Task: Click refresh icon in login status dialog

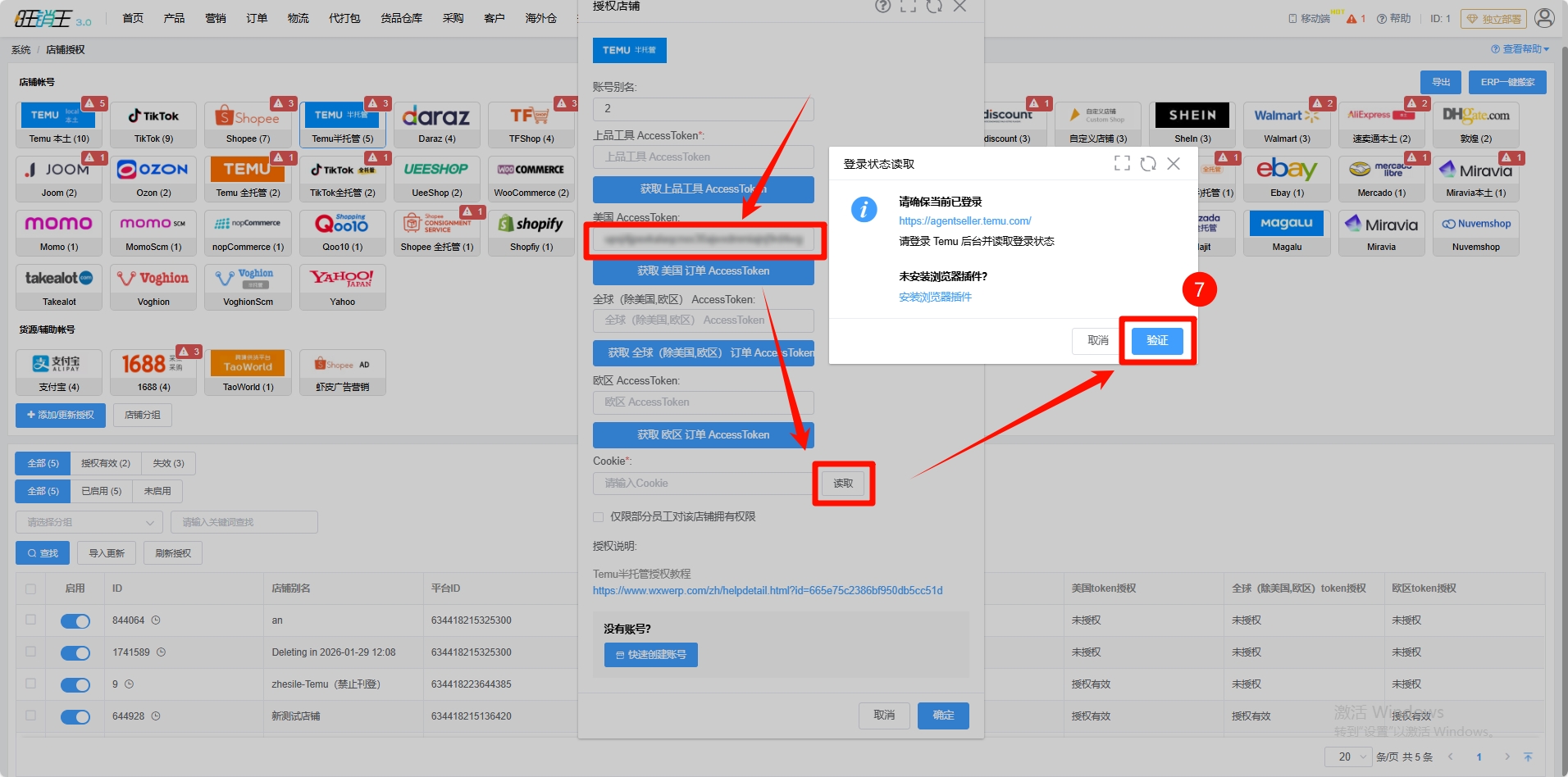Action: (1148, 164)
